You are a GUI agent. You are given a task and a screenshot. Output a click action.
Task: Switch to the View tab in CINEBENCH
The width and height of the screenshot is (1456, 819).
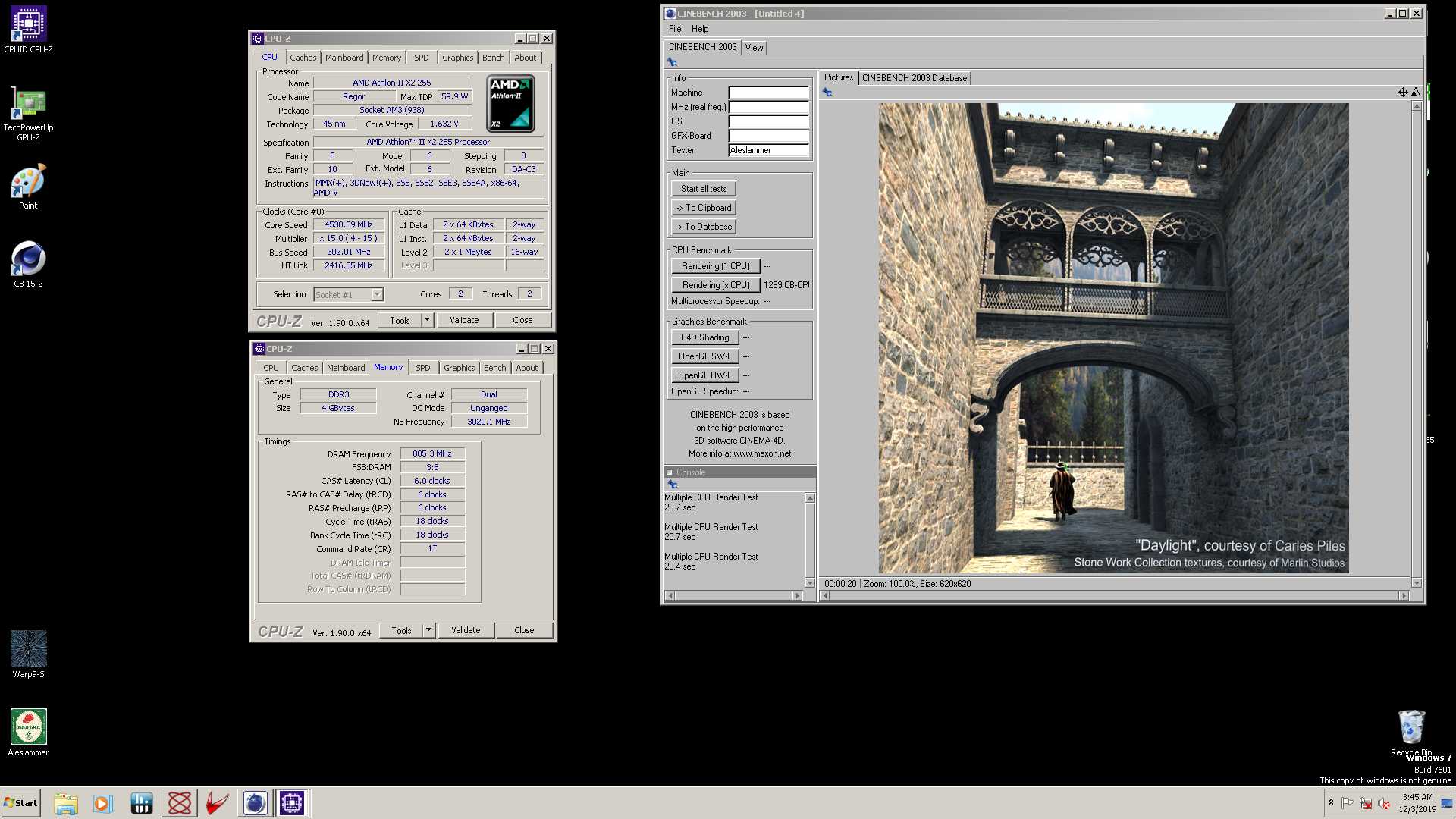pyautogui.click(x=754, y=47)
